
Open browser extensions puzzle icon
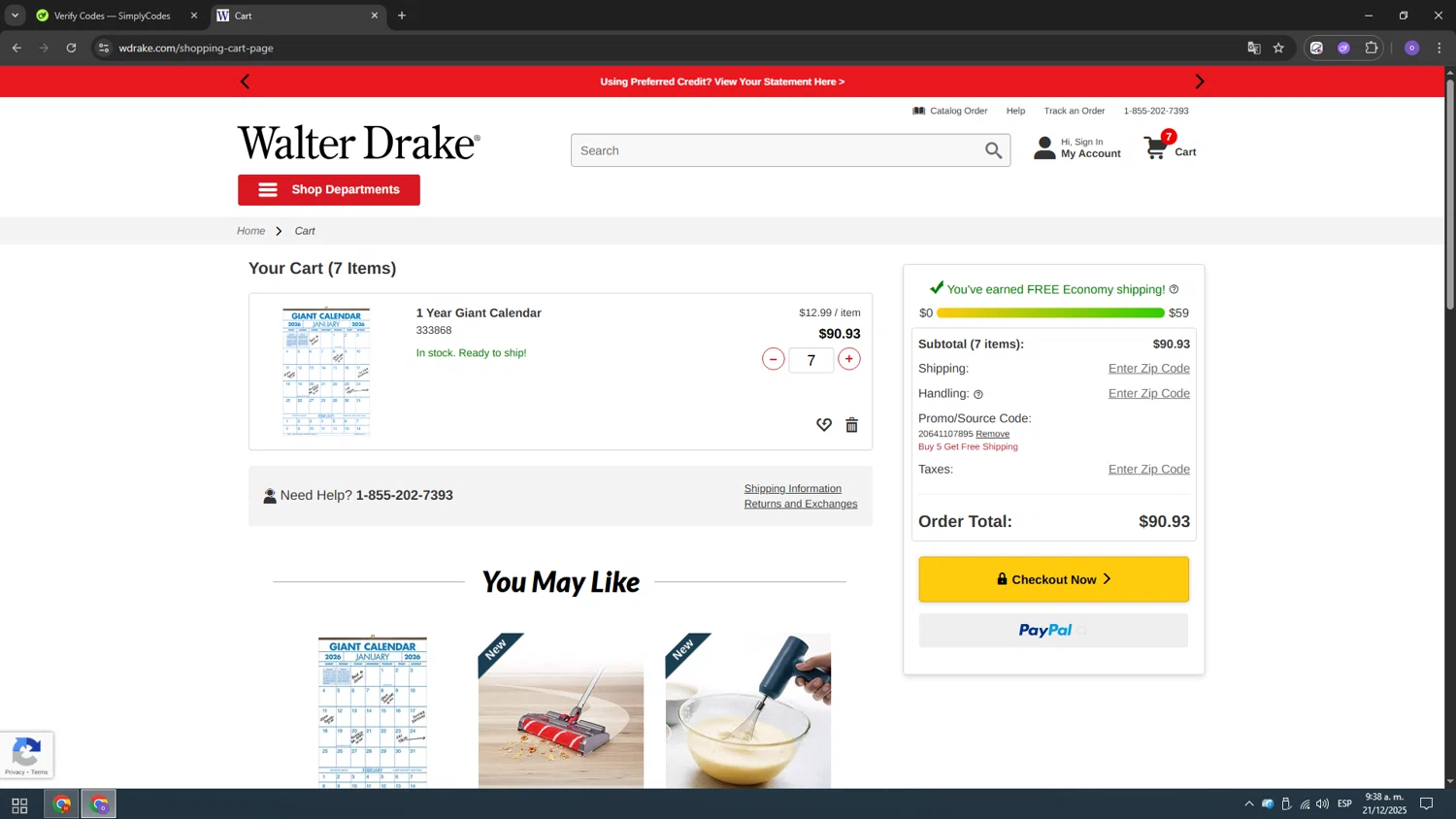pyautogui.click(x=1371, y=48)
